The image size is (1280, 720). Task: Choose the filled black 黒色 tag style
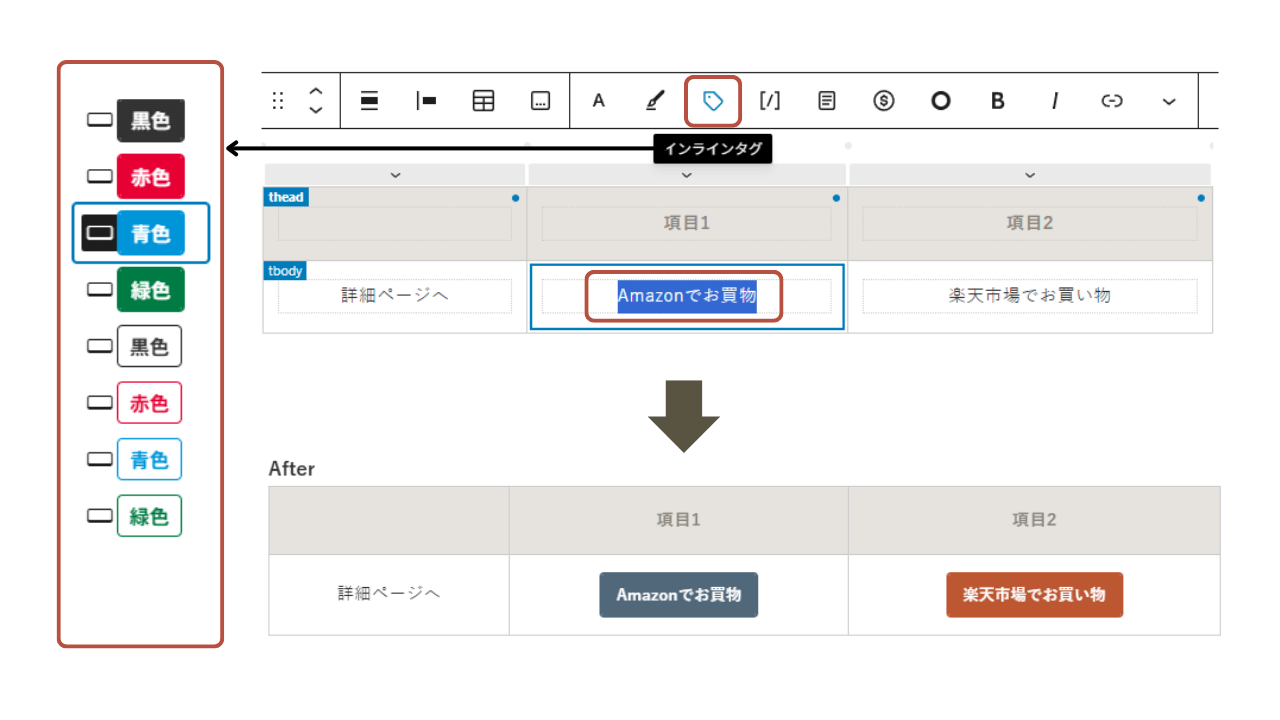pos(151,121)
